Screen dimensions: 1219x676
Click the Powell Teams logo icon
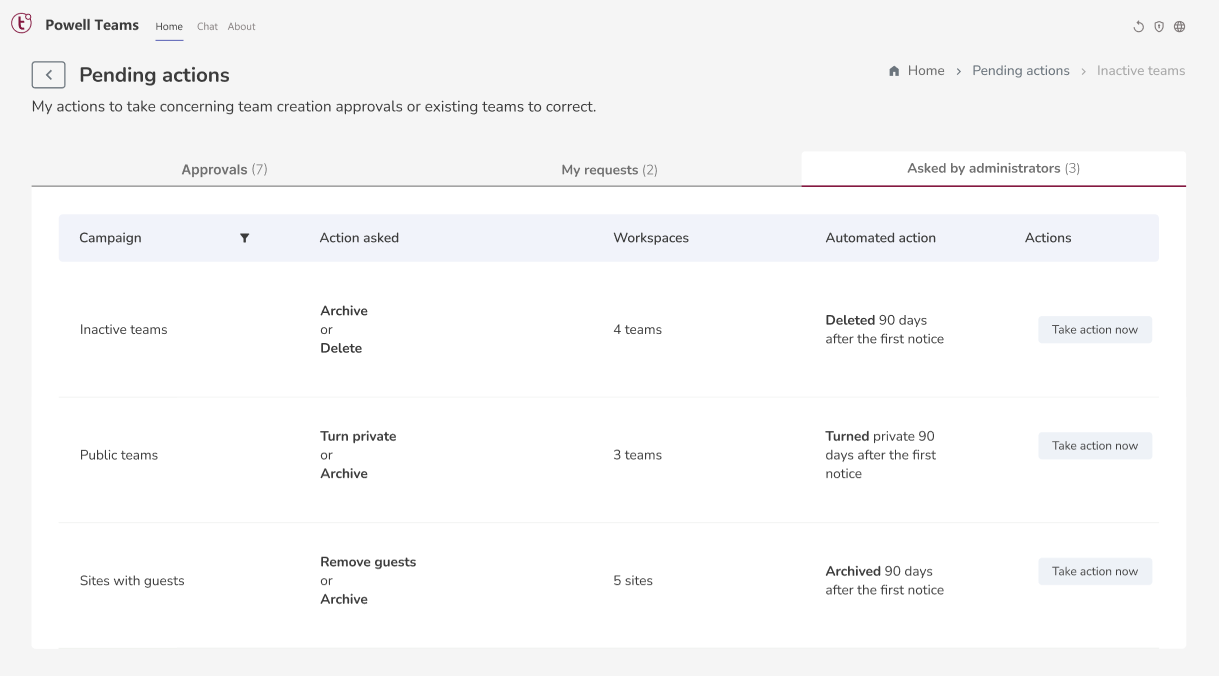21,25
